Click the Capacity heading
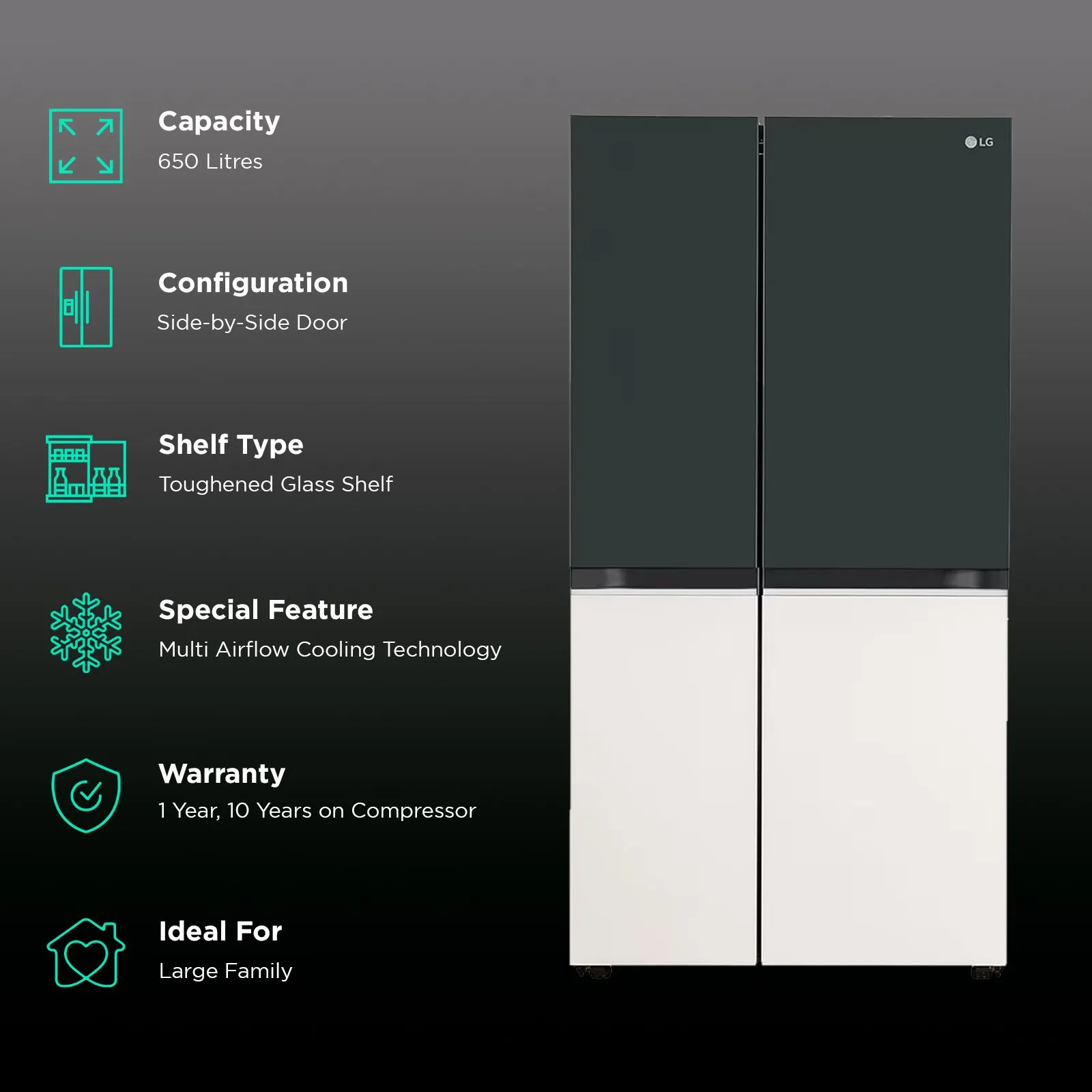Image resolution: width=1092 pixels, height=1092 pixels. (219, 121)
